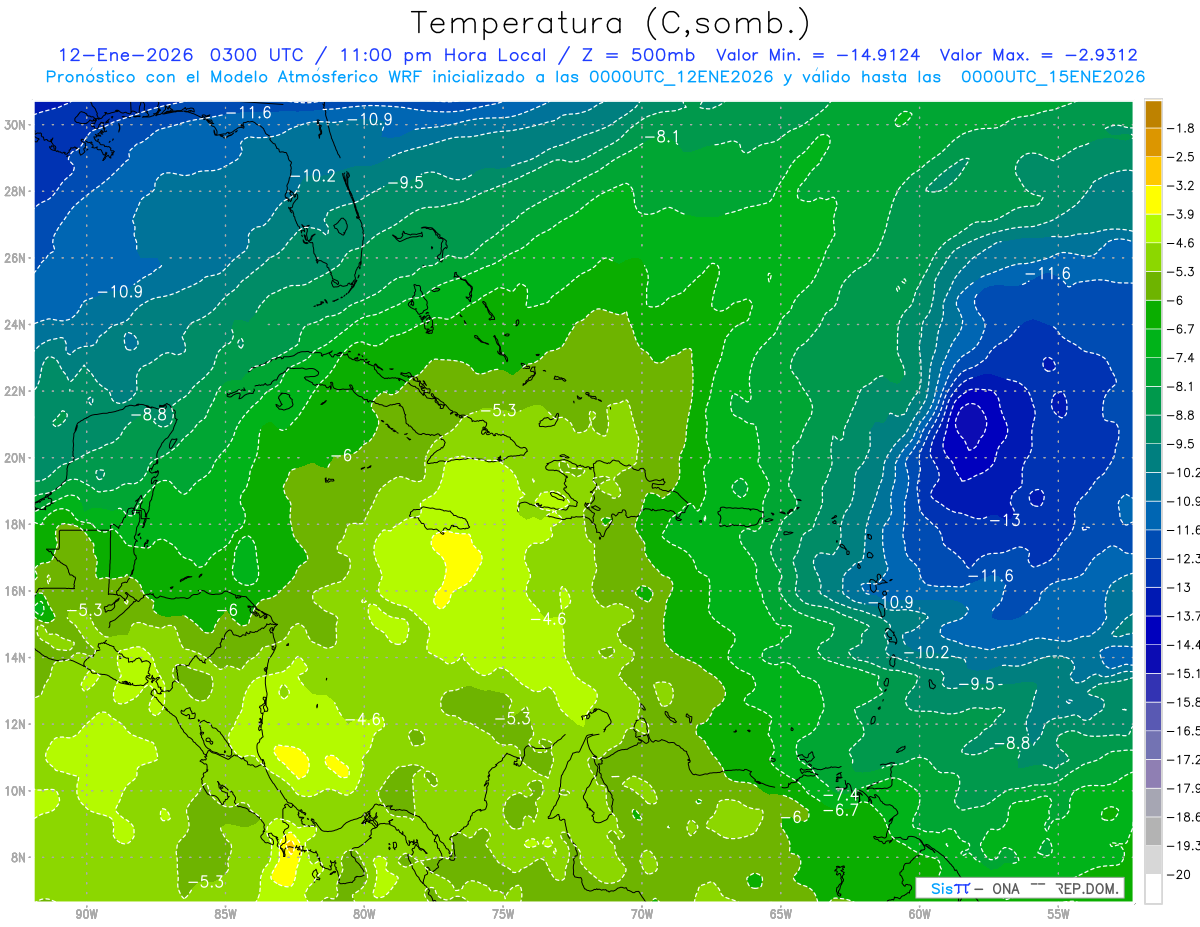Click the '-8.1' contour label on the map
The image size is (1200, 927).
pos(662,136)
